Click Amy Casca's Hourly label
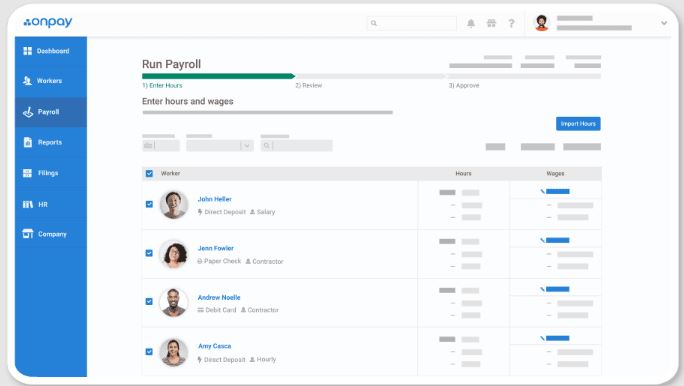This screenshot has height=386, width=684. click(x=266, y=359)
